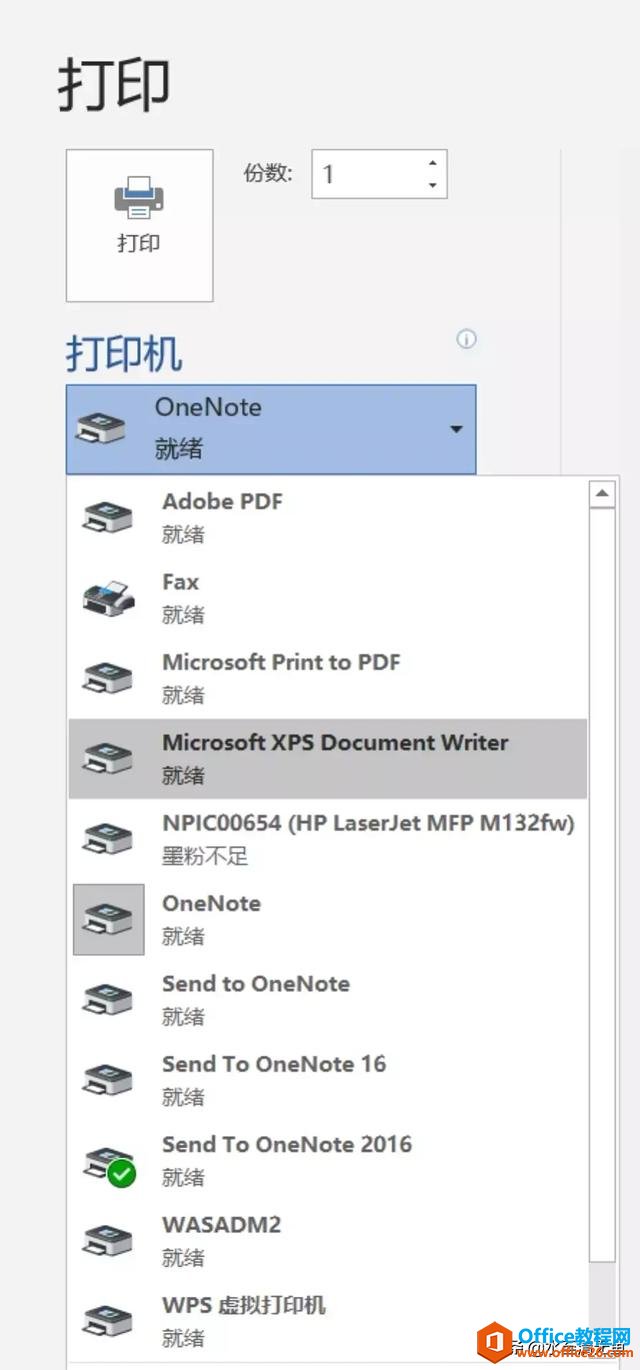Increase copies with the up stepper arrow

click(432, 164)
